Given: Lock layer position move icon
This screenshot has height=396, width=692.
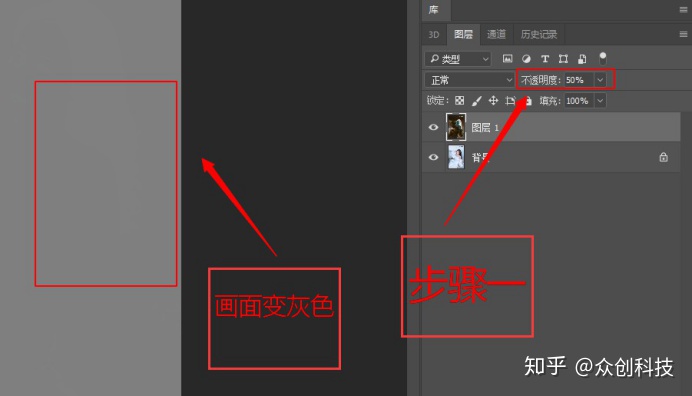Looking at the screenshot, I should tap(493, 101).
